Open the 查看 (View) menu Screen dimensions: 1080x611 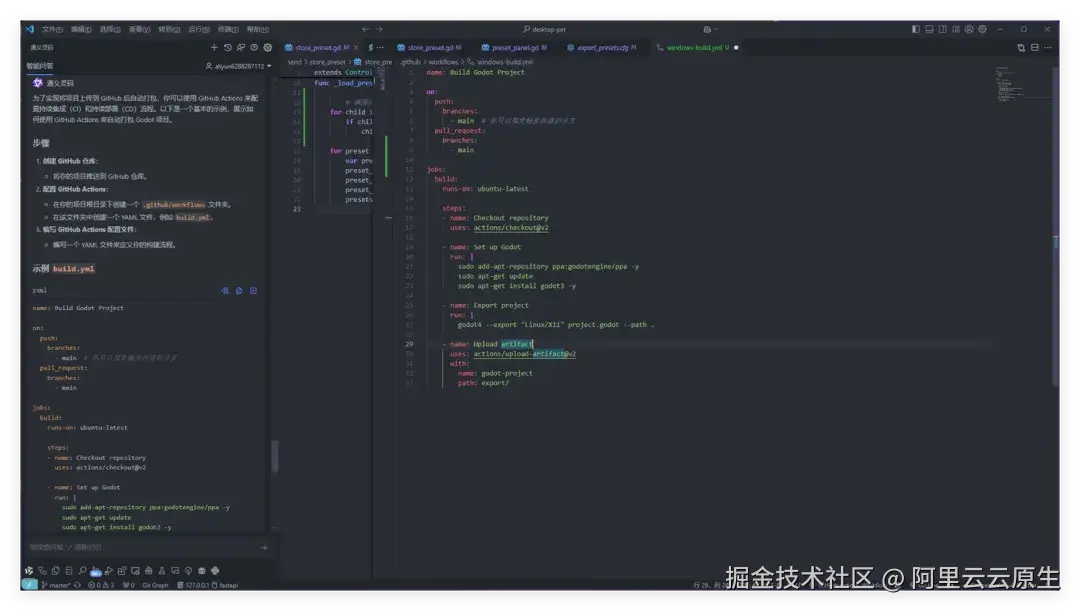pos(139,30)
